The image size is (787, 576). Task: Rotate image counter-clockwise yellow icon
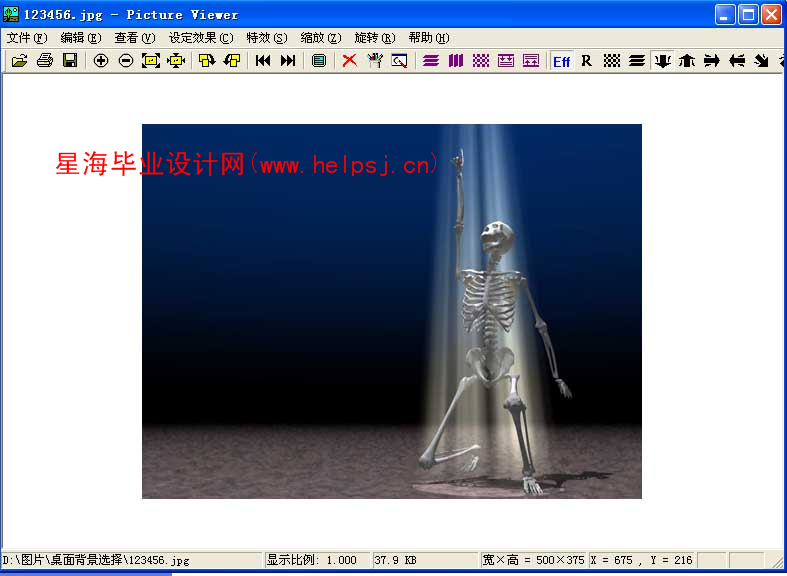[232, 61]
